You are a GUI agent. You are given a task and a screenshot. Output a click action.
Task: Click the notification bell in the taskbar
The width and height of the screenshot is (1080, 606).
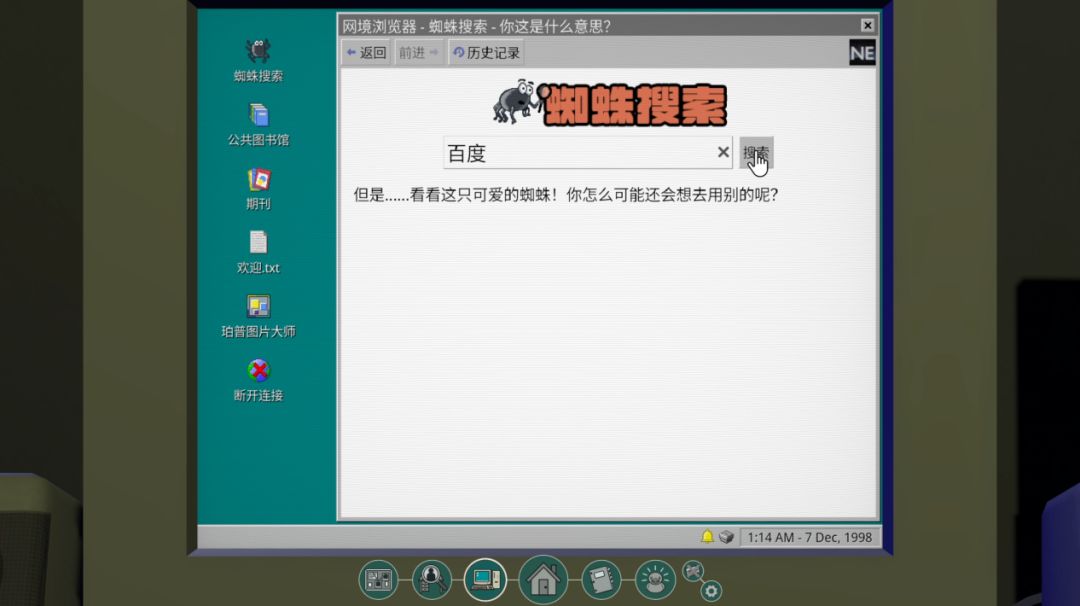[707, 536]
